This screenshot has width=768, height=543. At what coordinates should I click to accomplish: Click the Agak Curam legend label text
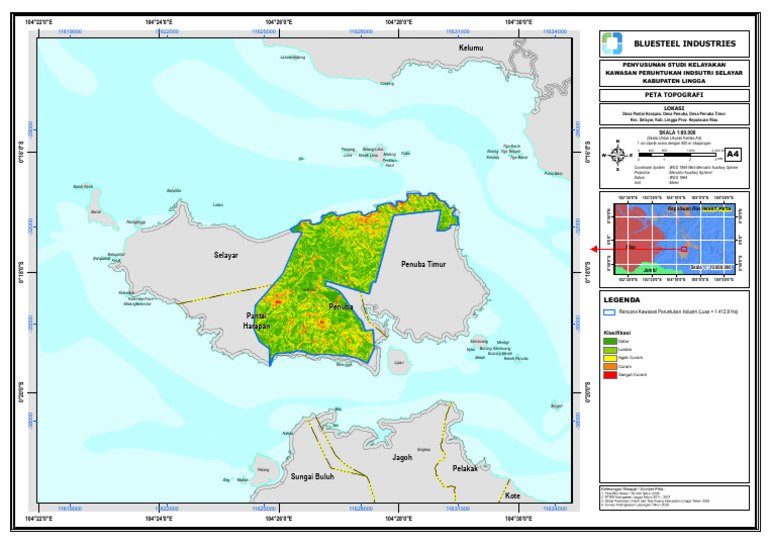[631, 357]
